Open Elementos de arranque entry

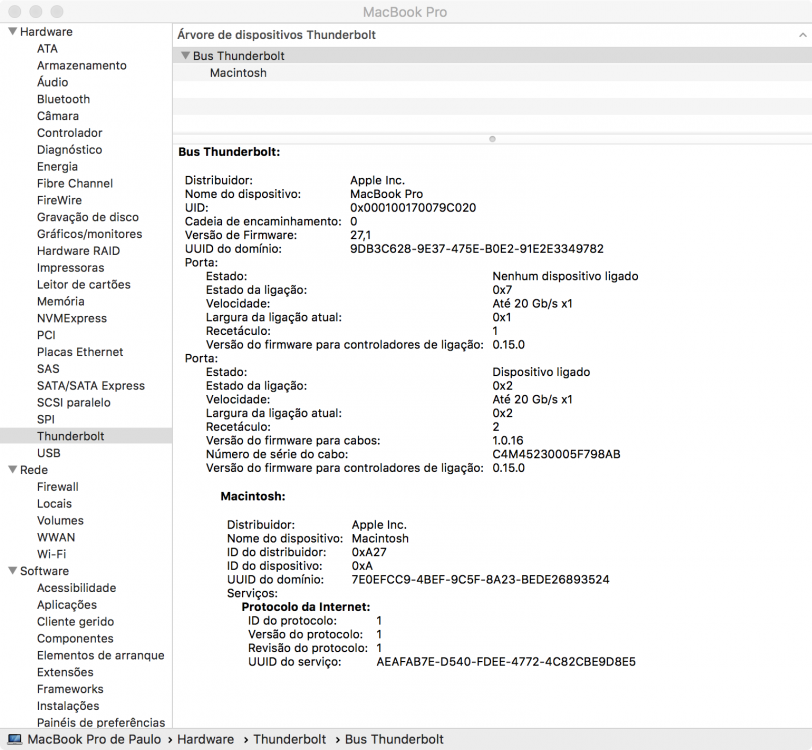pos(100,655)
